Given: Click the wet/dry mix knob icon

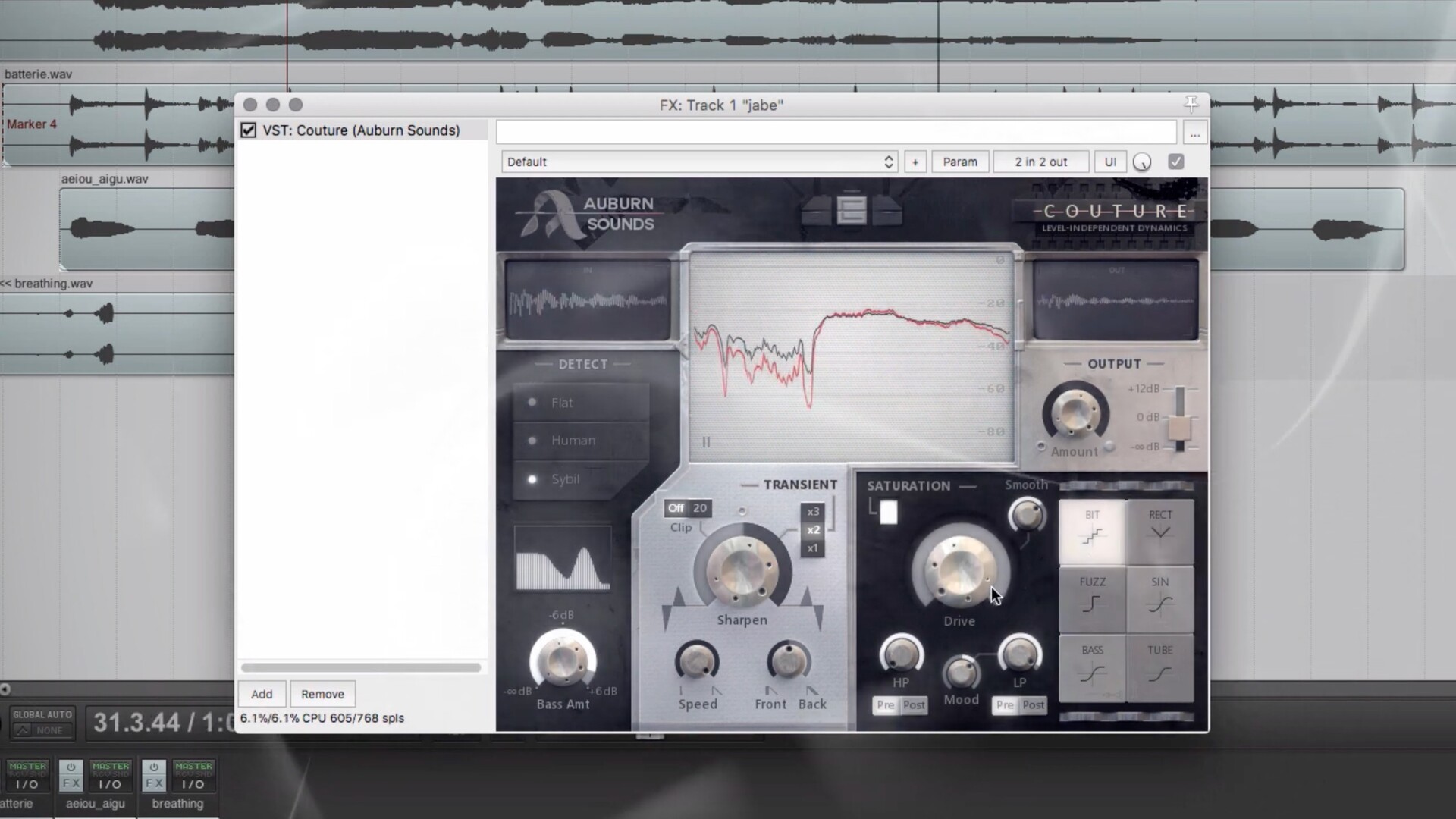Looking at the screenshot, I should coord(1142,162).
